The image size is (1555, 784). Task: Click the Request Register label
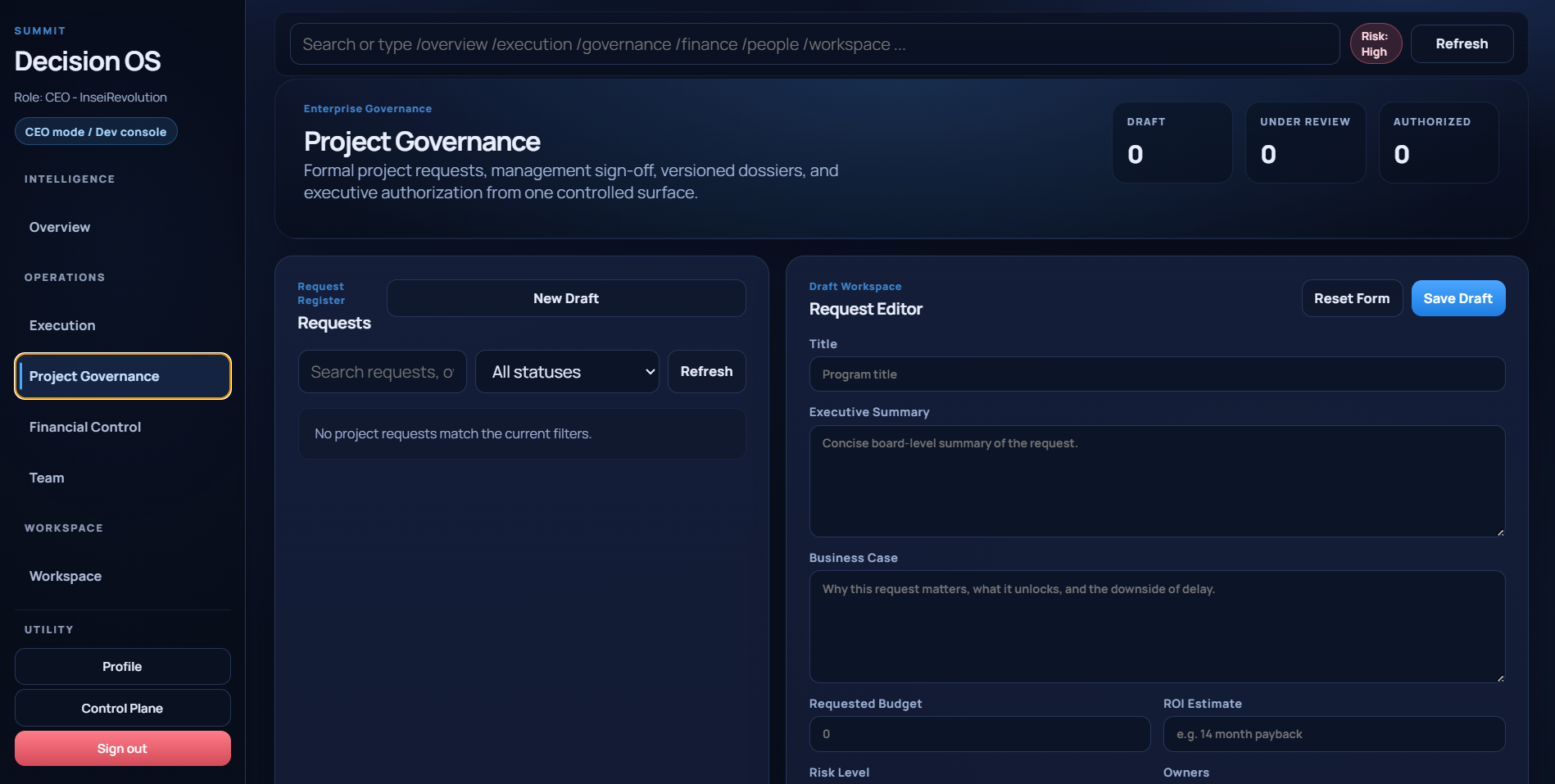click(x=321, y=293)
